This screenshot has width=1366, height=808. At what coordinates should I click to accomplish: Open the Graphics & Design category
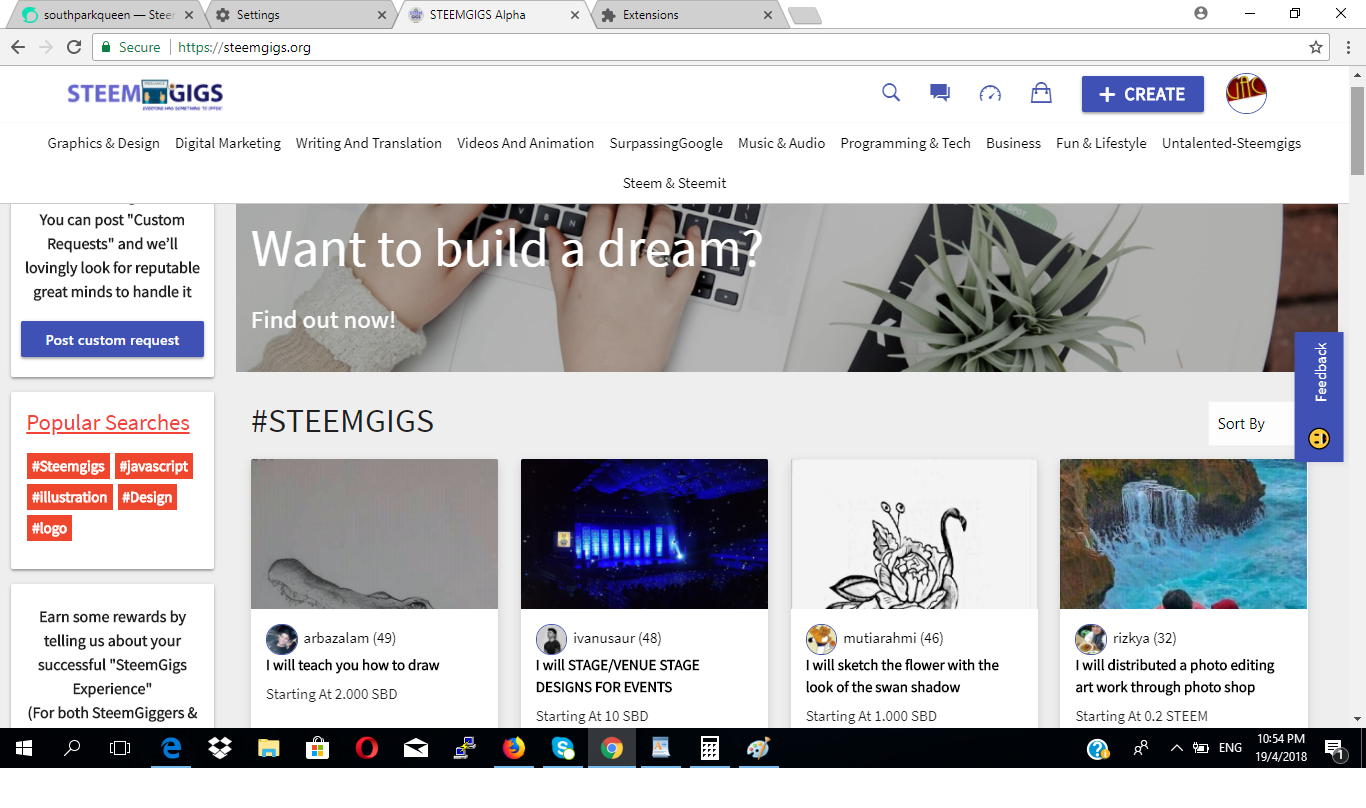(103, 143)
